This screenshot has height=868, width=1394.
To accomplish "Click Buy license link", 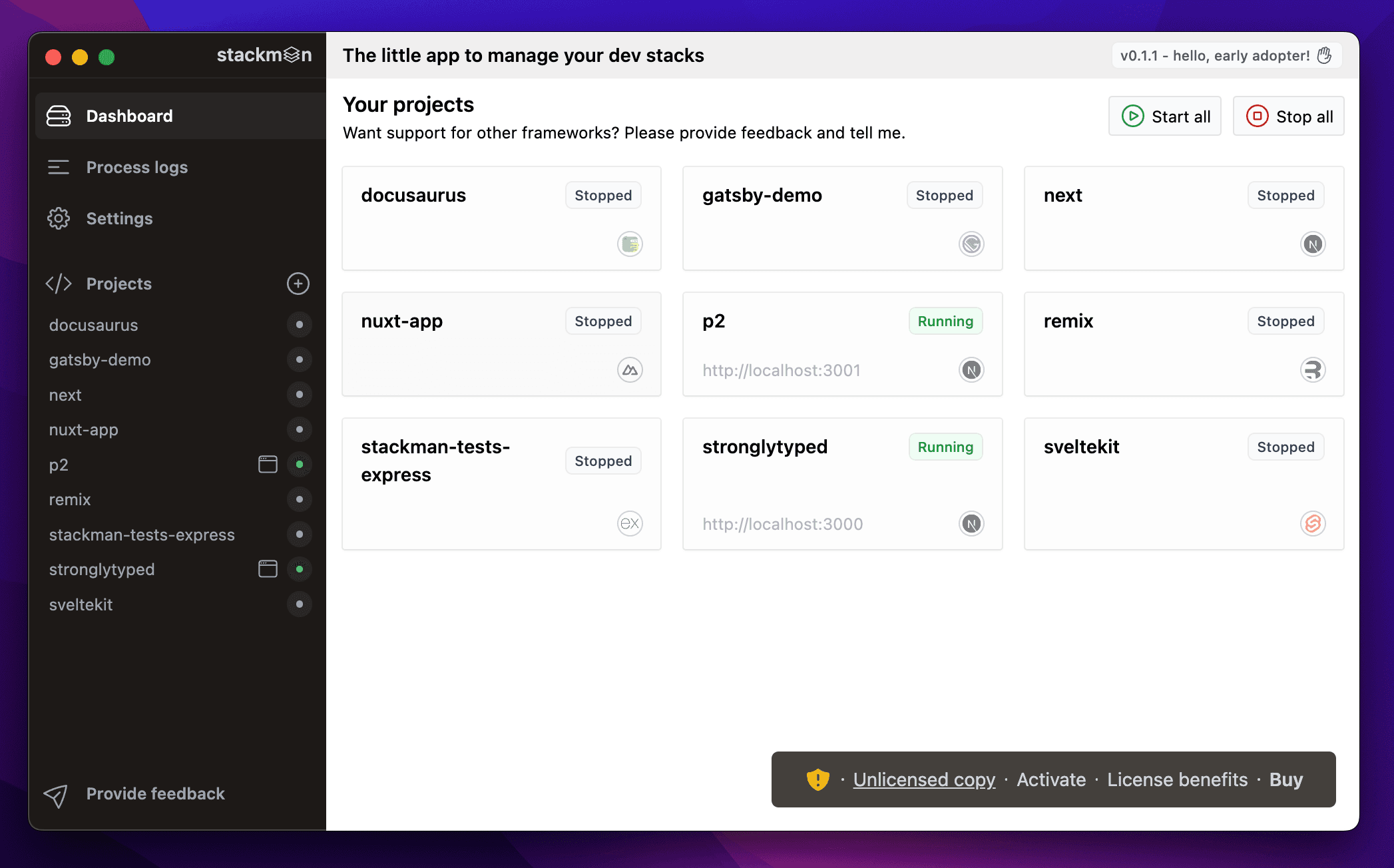I will [x=1286, y=779].
